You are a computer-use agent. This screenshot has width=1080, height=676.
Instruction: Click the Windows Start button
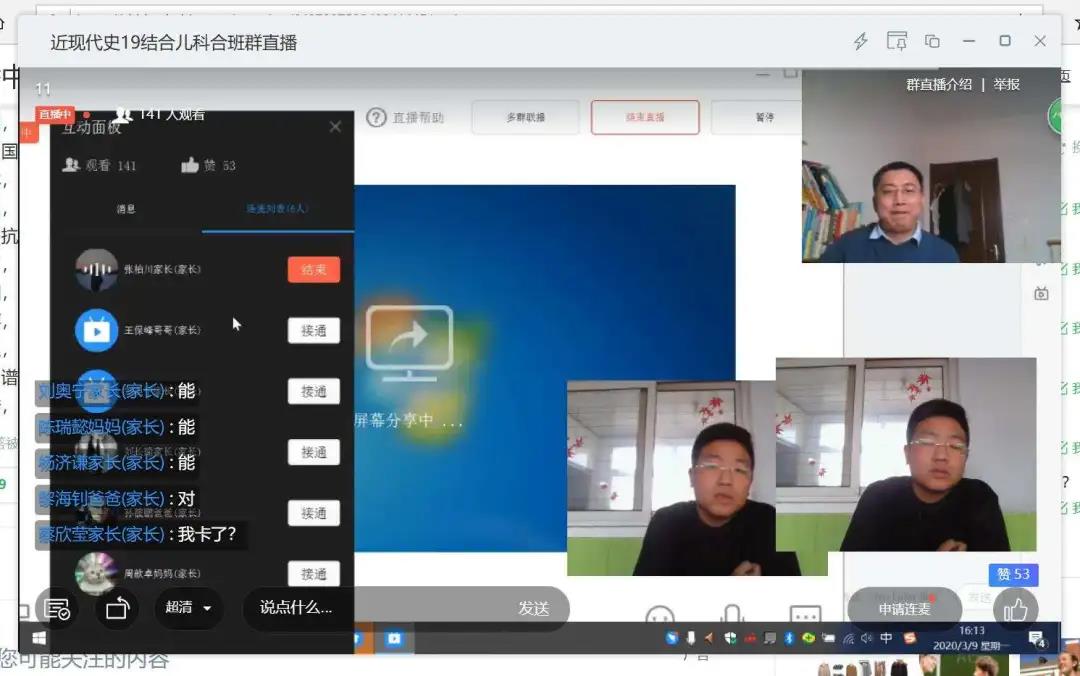coord(39,638)
